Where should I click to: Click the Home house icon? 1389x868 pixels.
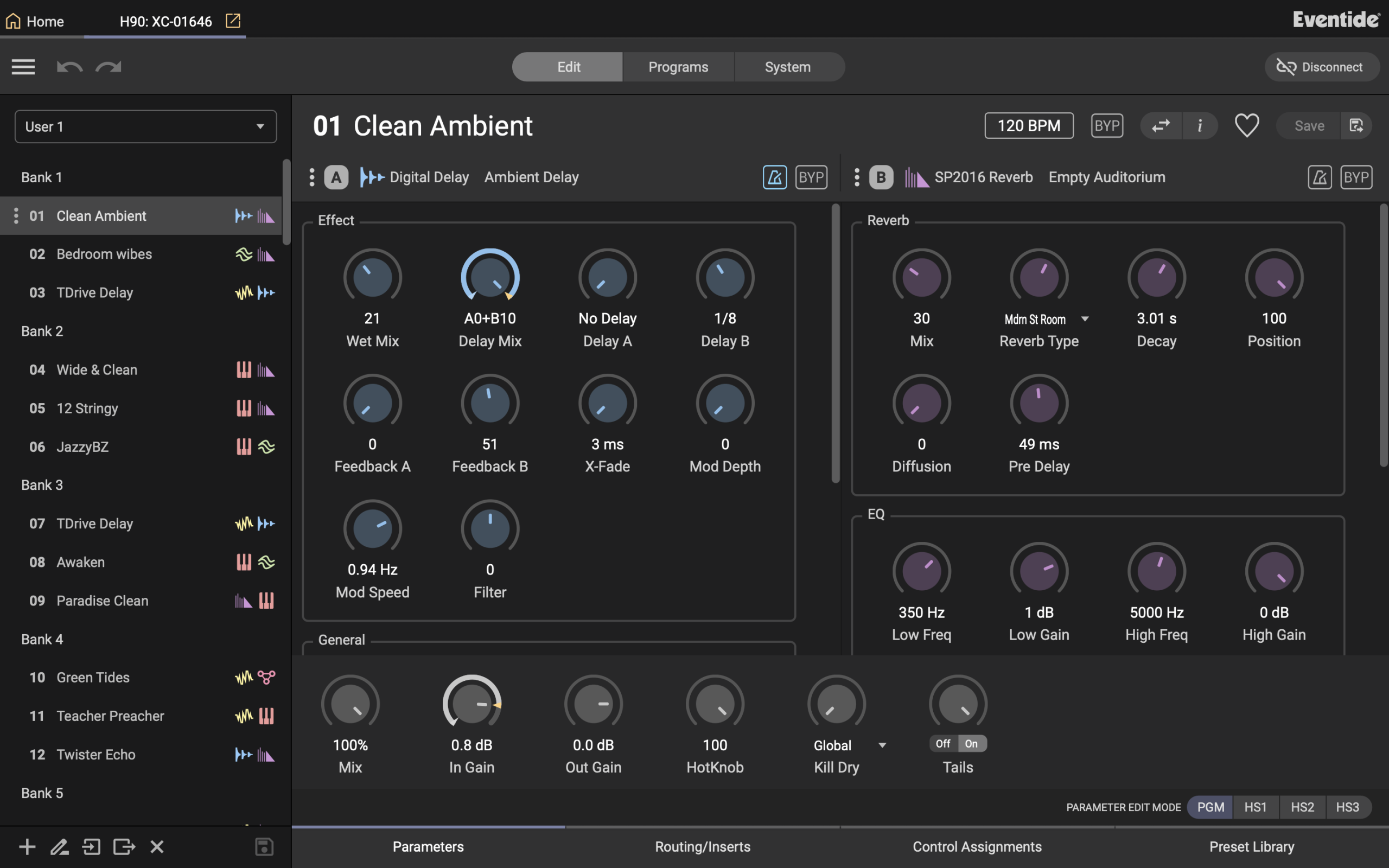13,21
